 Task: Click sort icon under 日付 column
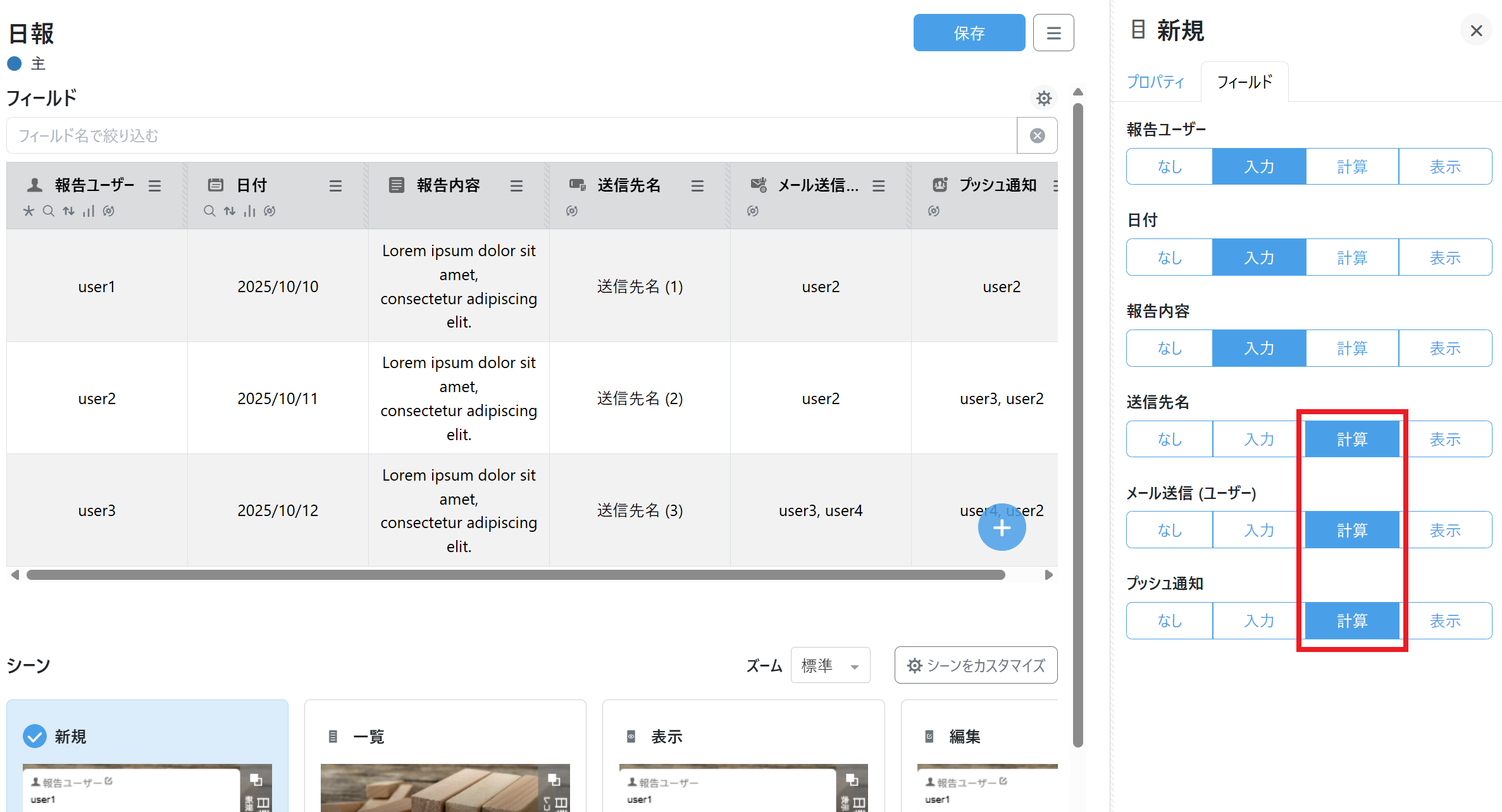tap(230, 211)
